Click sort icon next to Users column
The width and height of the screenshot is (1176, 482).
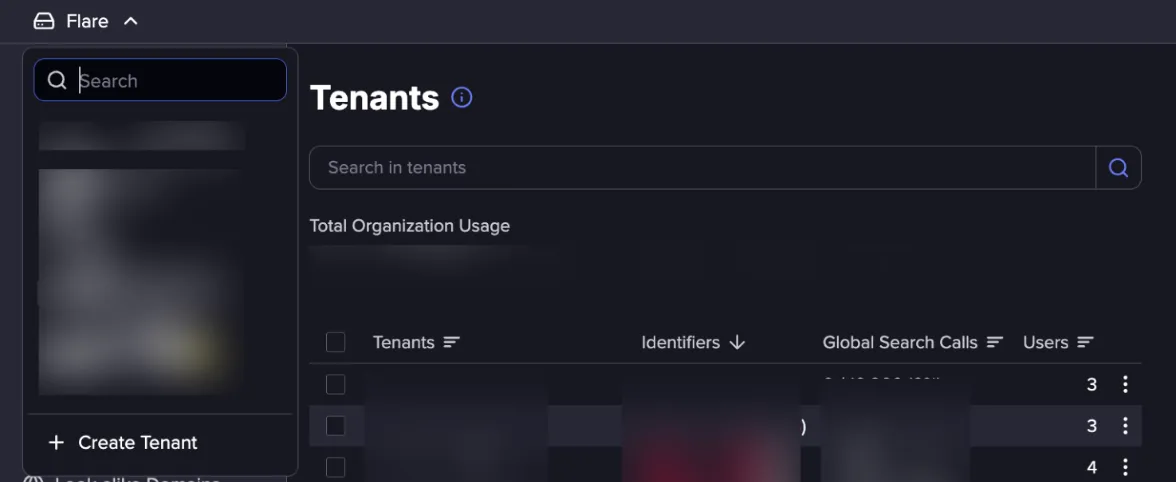(x=1085, y=343)
